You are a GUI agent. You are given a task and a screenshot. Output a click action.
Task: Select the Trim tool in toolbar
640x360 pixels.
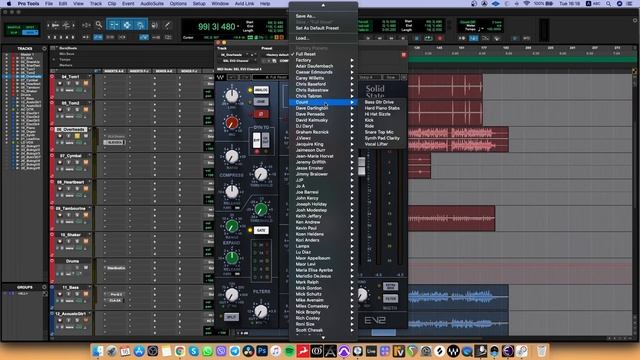(113, 25)
